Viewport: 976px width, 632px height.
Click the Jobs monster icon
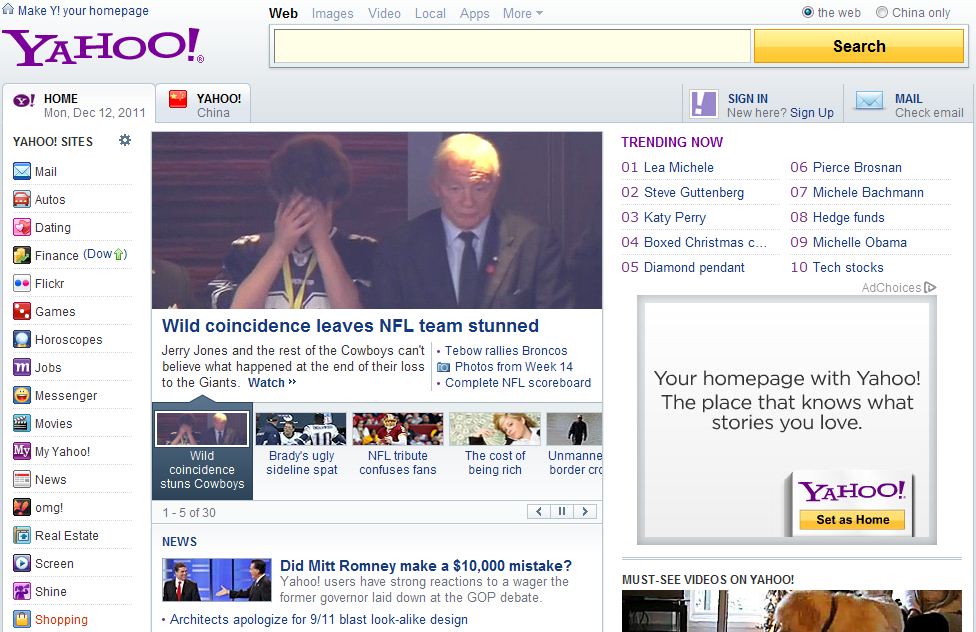click(22, 367)
